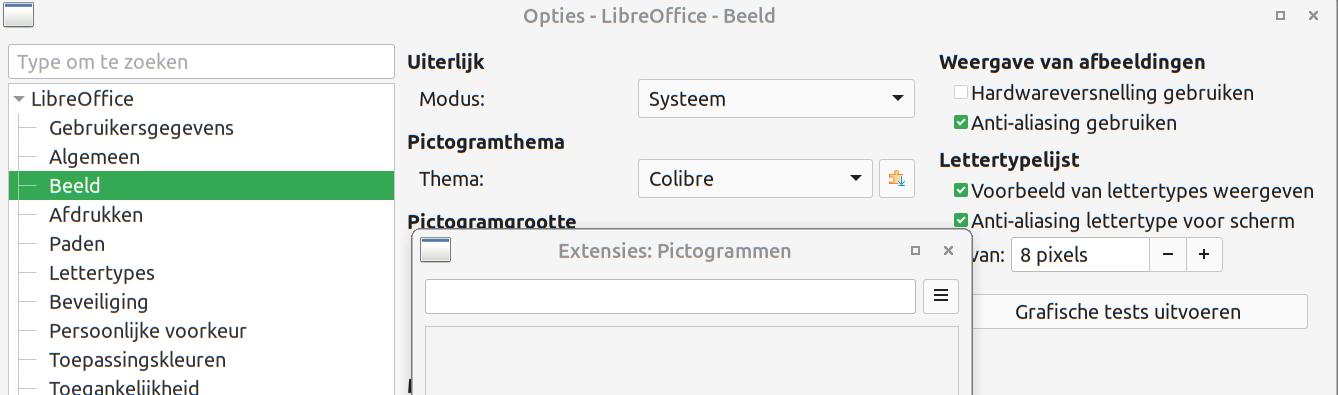Open the Modus dropdown showing Systeem
This screenshot has width=1338, height=395.
pyautogui.click(x=776, y=99)
